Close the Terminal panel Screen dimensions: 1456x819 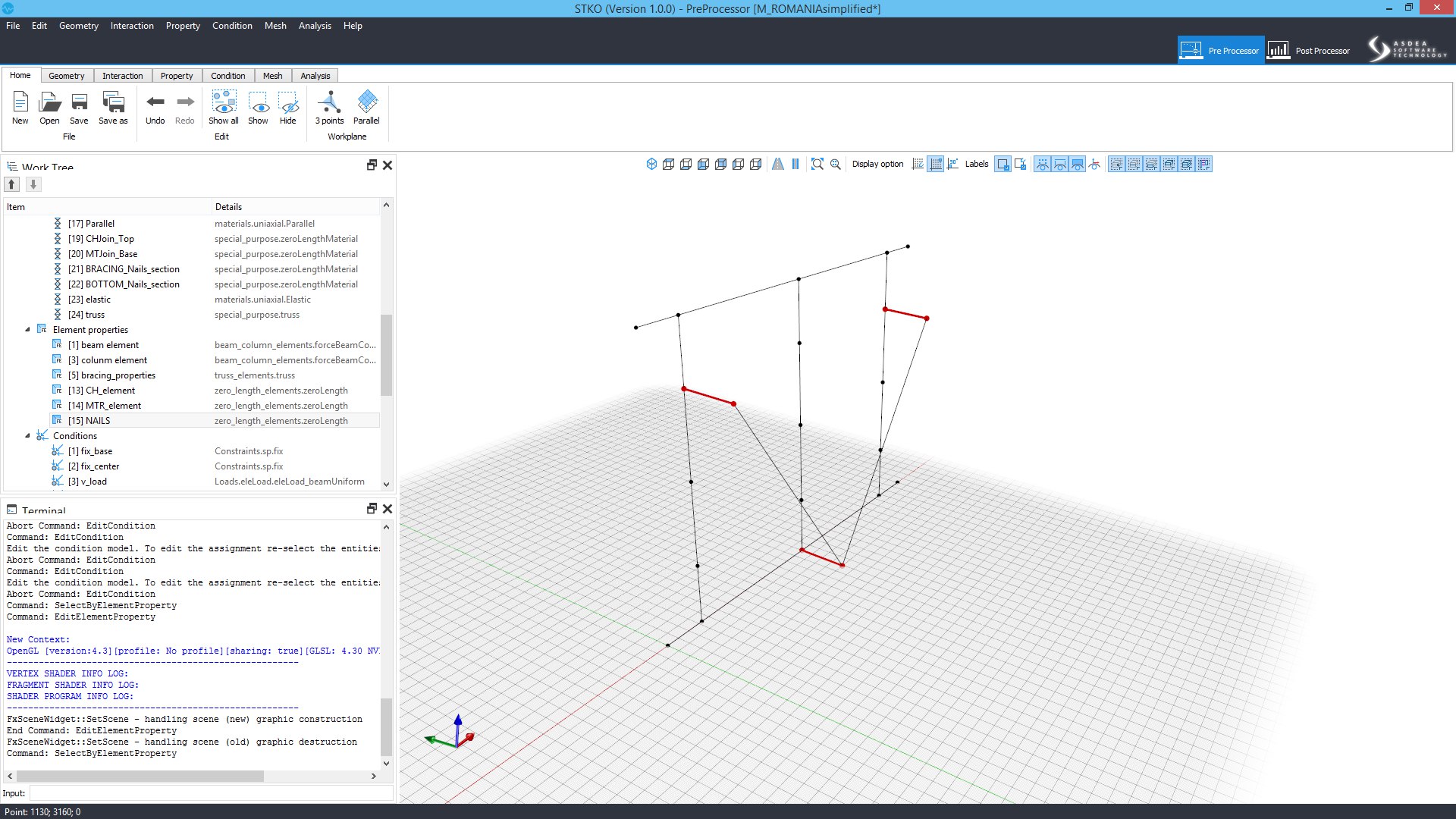pyautogui.click(x=388, y=509)
